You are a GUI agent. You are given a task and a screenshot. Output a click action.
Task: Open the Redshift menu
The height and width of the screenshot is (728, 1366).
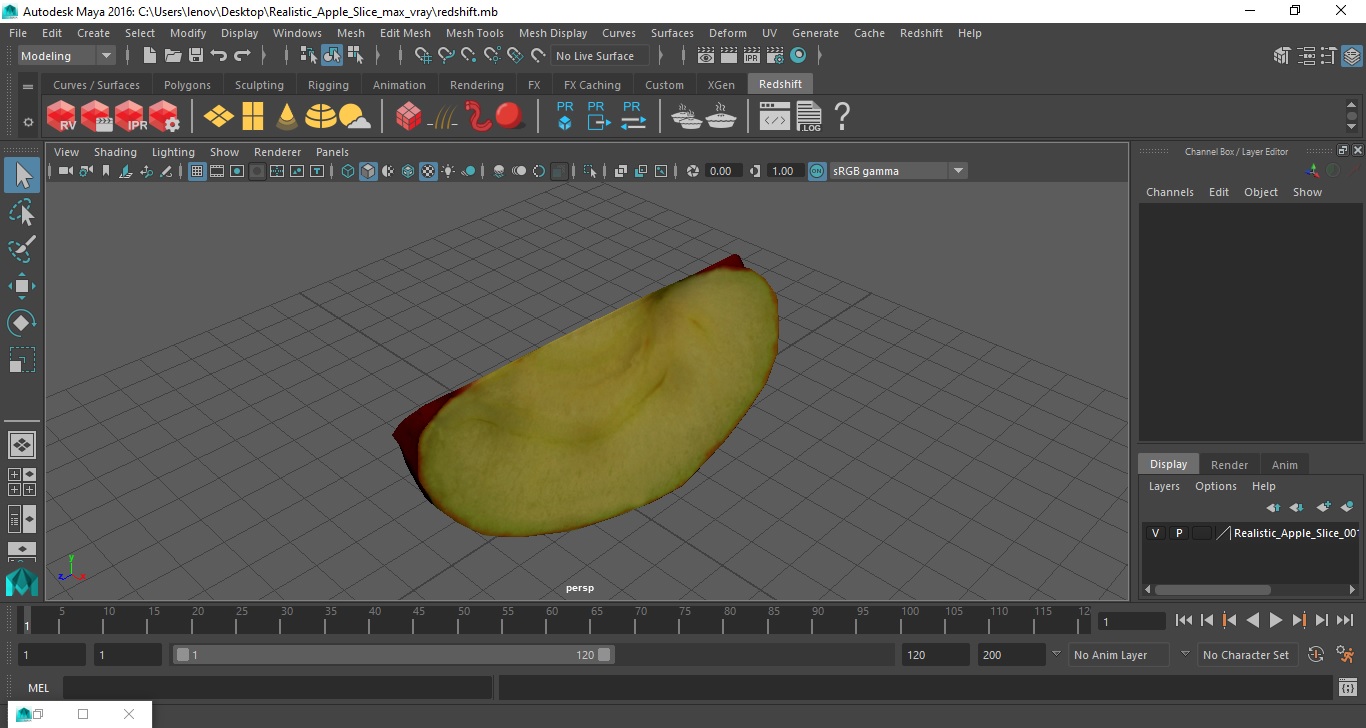(x=921, y=33)
